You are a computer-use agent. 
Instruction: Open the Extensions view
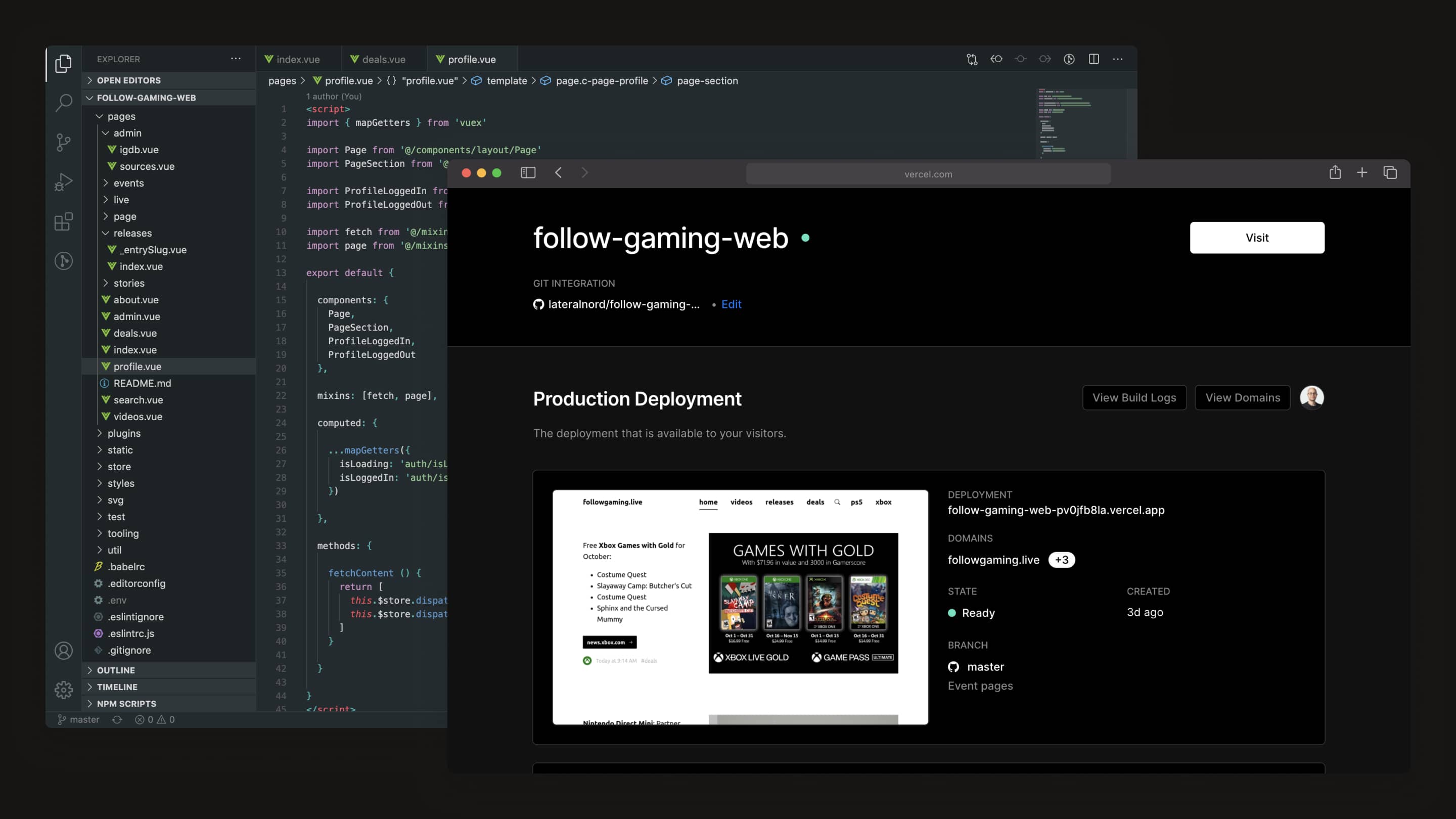(63, 221)
